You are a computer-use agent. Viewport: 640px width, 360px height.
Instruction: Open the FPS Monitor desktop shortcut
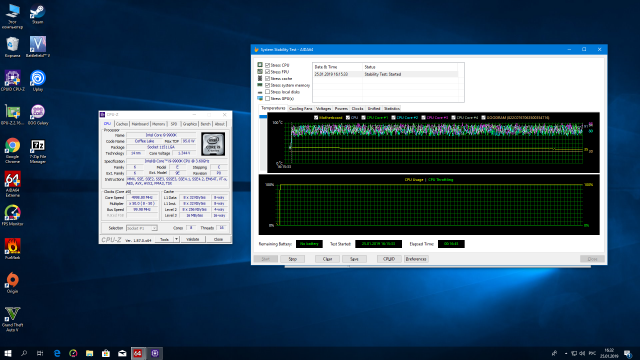[12, 215]
